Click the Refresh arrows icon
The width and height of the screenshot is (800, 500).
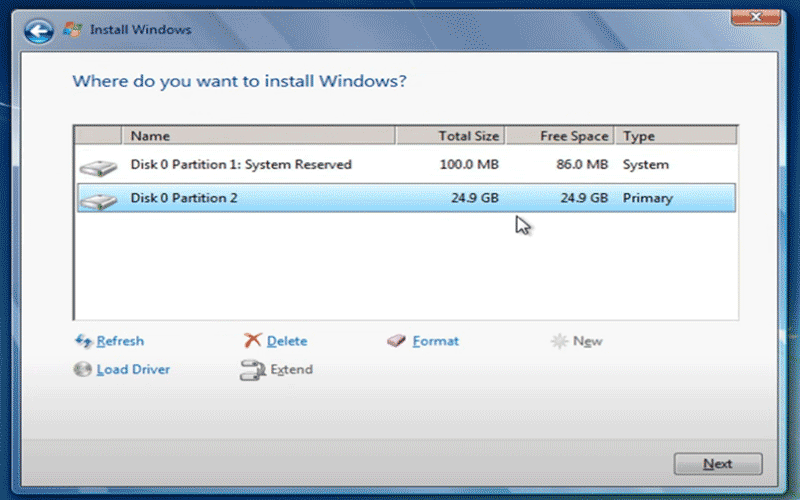(83, 341)
